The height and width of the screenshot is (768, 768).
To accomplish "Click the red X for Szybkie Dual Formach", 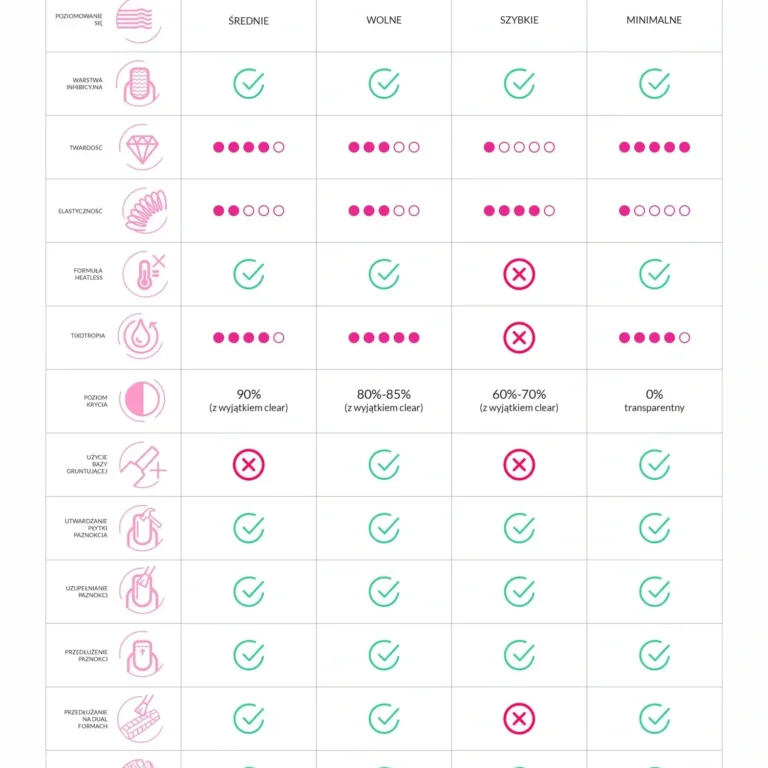I will click(519, 718).
